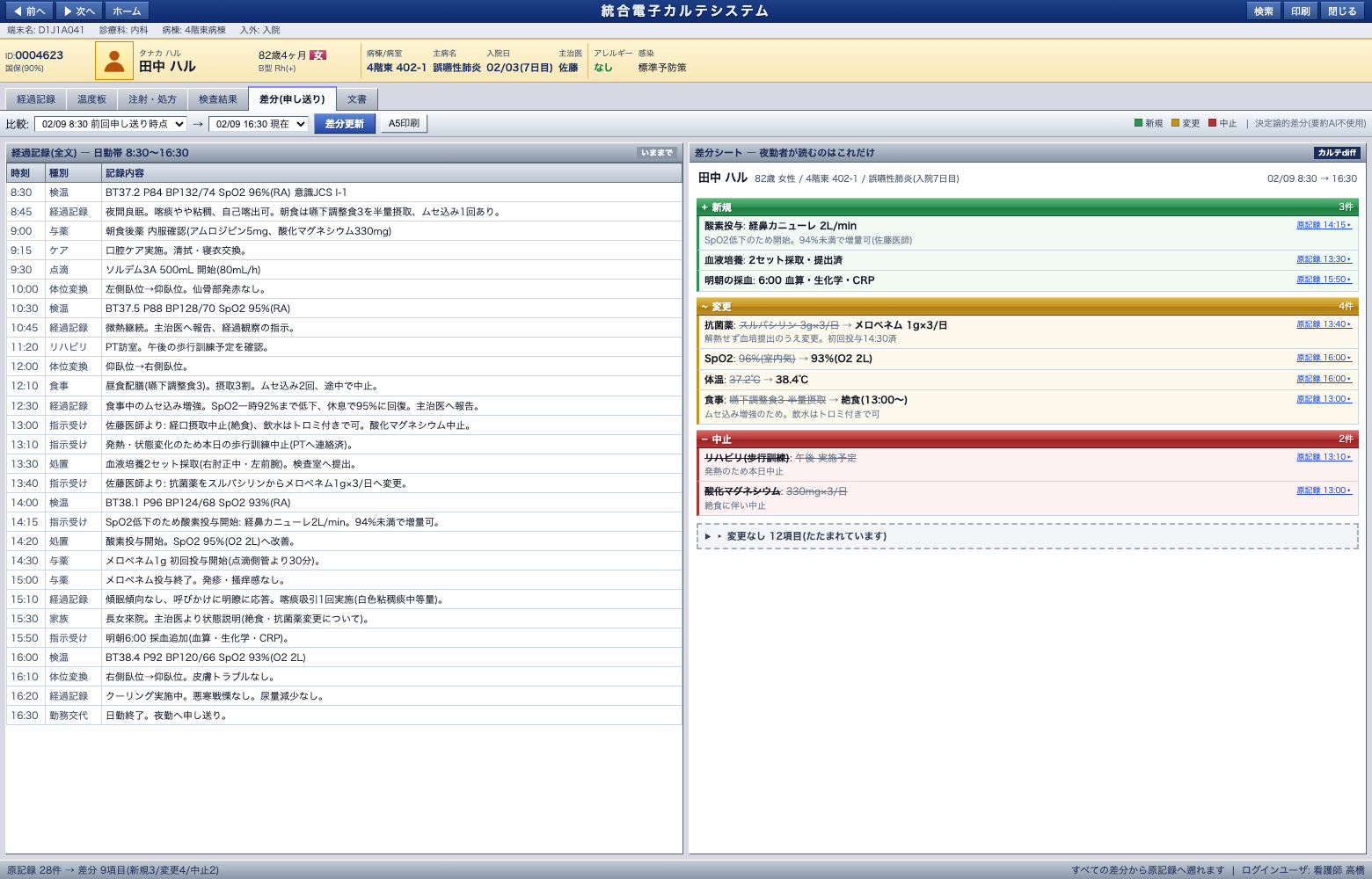Switch to the 経過記録 tab
The height and width of the screenshot is (879, 1372).
pyautogui.click(x=36, y=99)
